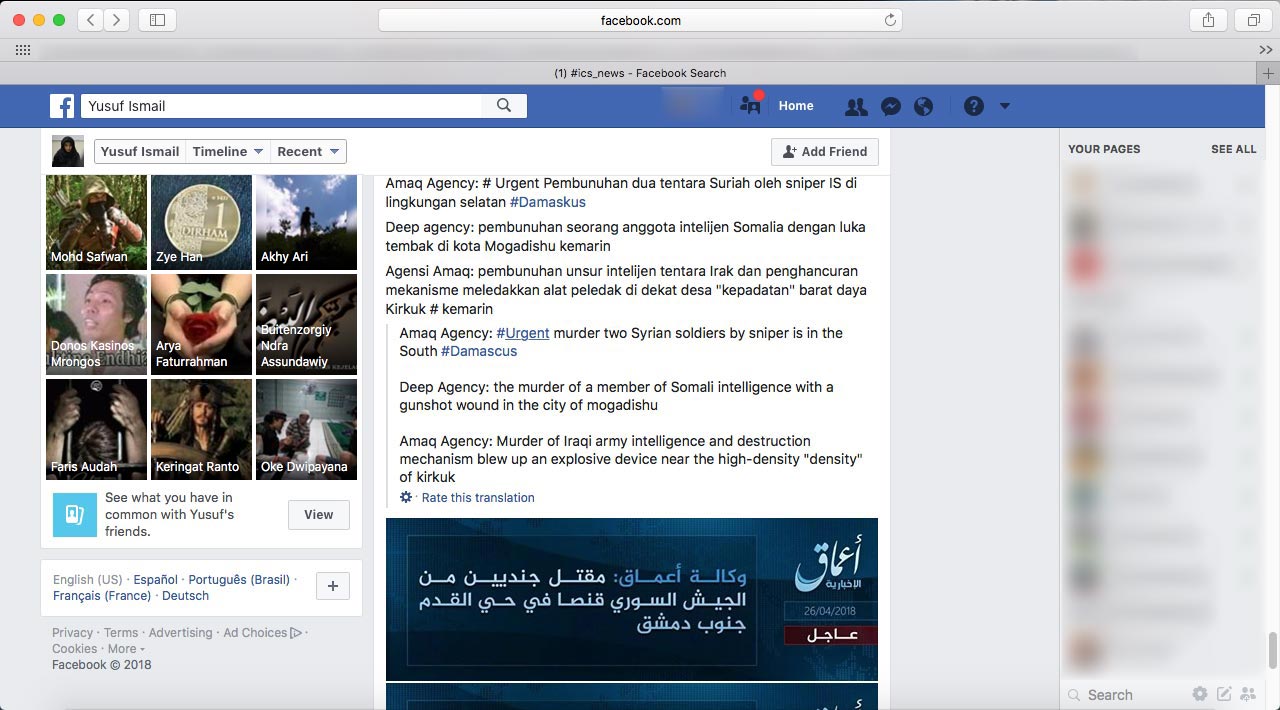Viewport: 1280px width, 710px height.
Task: Expand the account menu arrow
Action: coord(1004,106)
